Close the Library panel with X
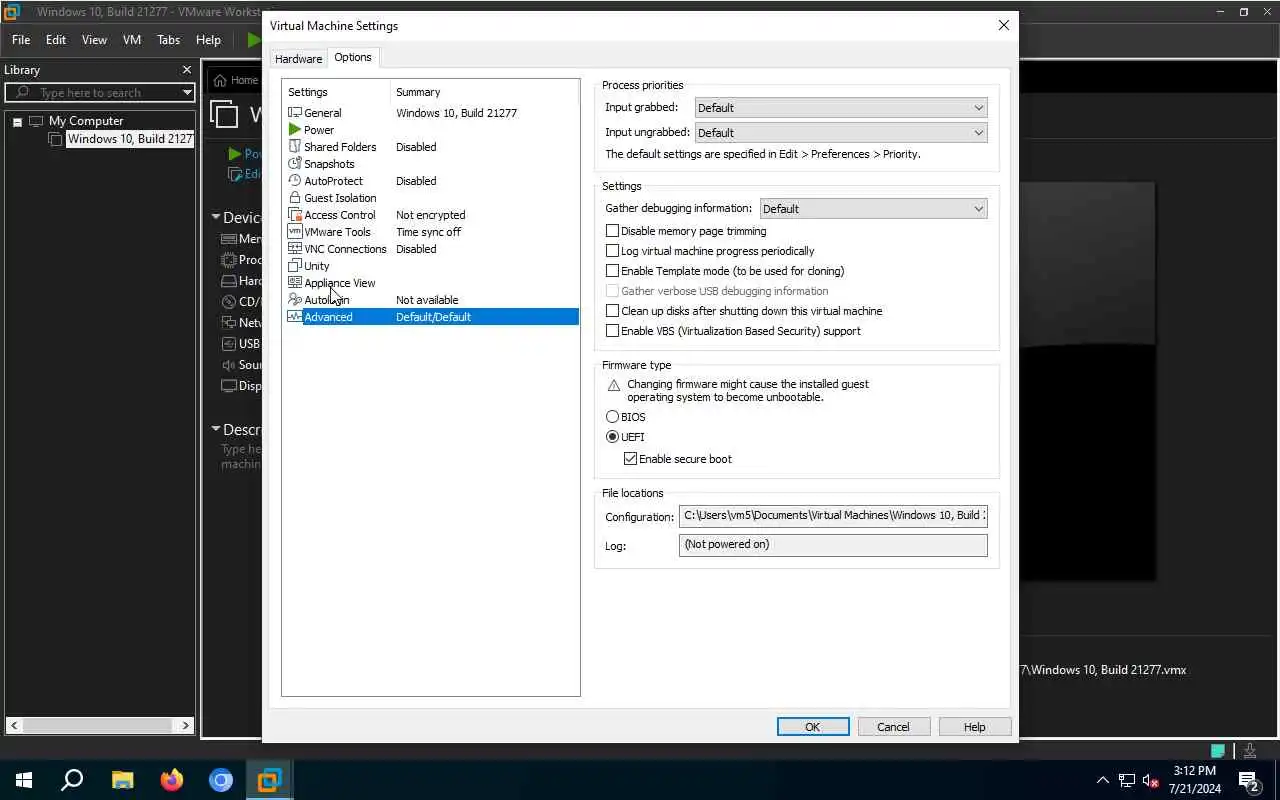1280x800 pixels. [x=186, y=70]
